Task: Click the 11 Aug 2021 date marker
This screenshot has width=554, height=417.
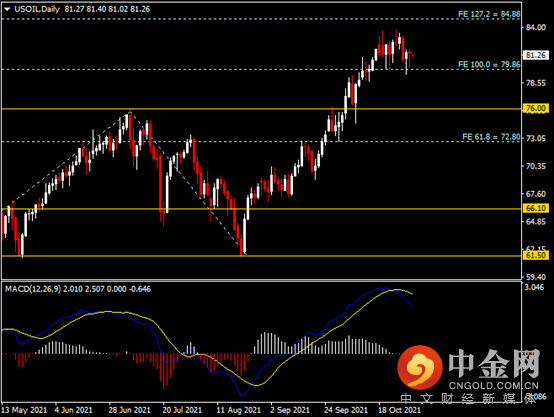Action: pyautogui.click(x=238, y=410)
